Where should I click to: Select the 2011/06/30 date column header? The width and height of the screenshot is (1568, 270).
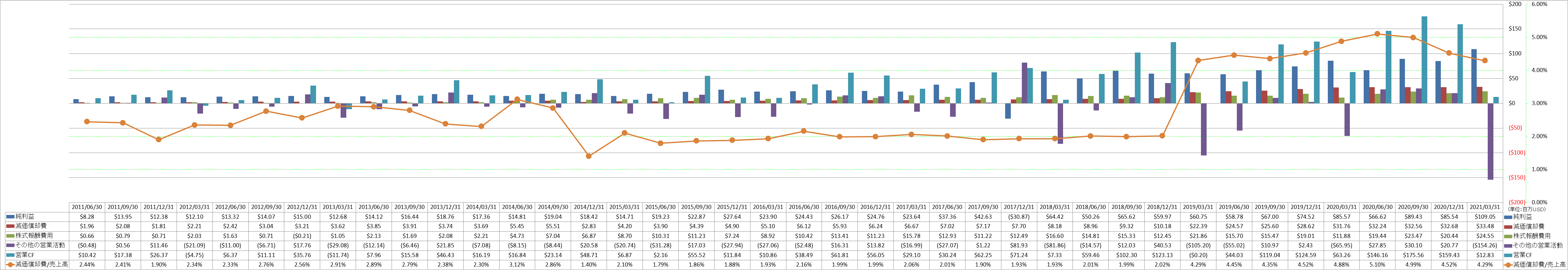[x=87, y=207]
